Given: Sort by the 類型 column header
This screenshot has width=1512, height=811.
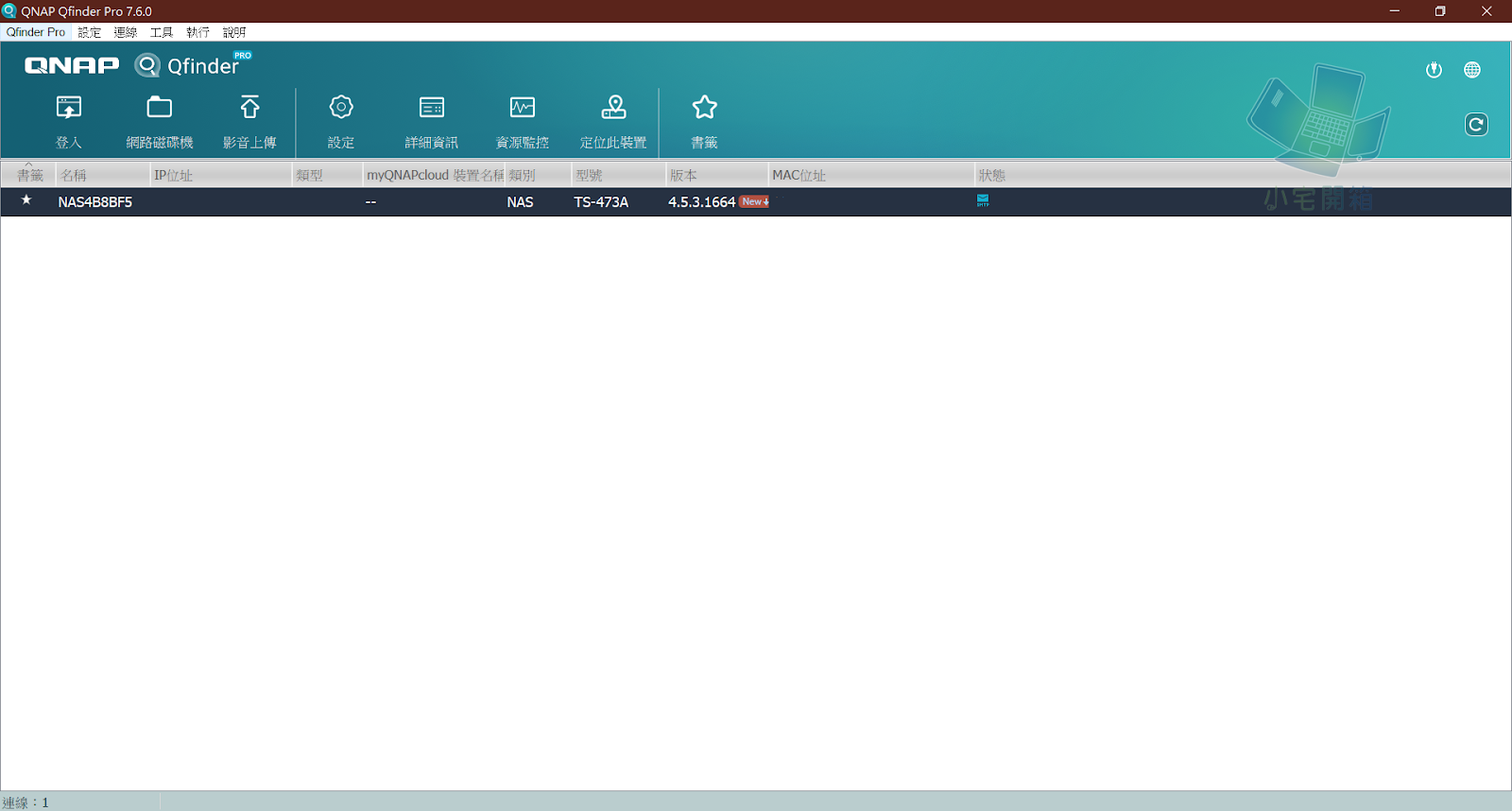Looking at the screenshot, I should tap(327, 175).
